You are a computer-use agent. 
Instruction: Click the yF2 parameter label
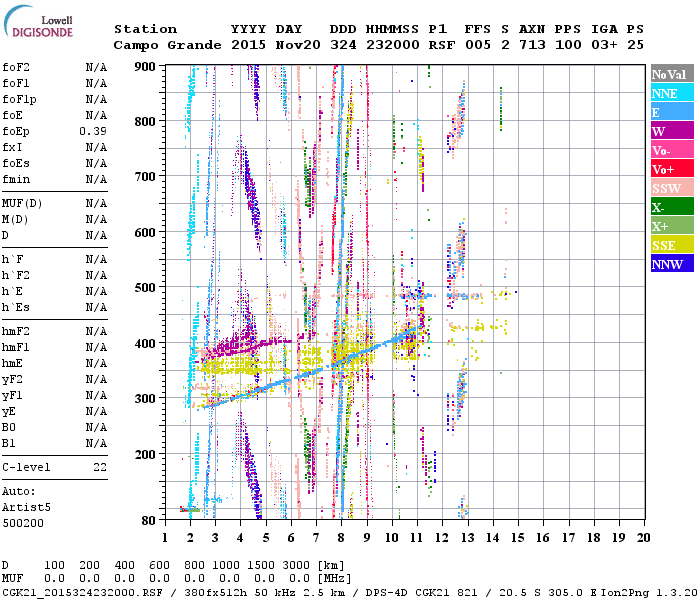(x=12, y=379)
